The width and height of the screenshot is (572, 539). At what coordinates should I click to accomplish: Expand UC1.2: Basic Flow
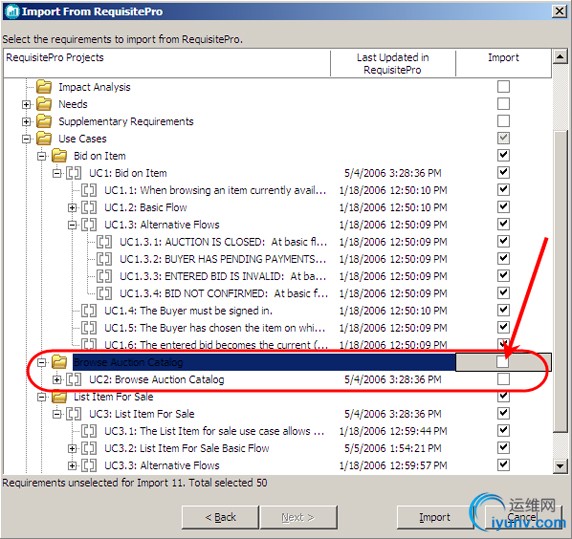tap(72, 208)
